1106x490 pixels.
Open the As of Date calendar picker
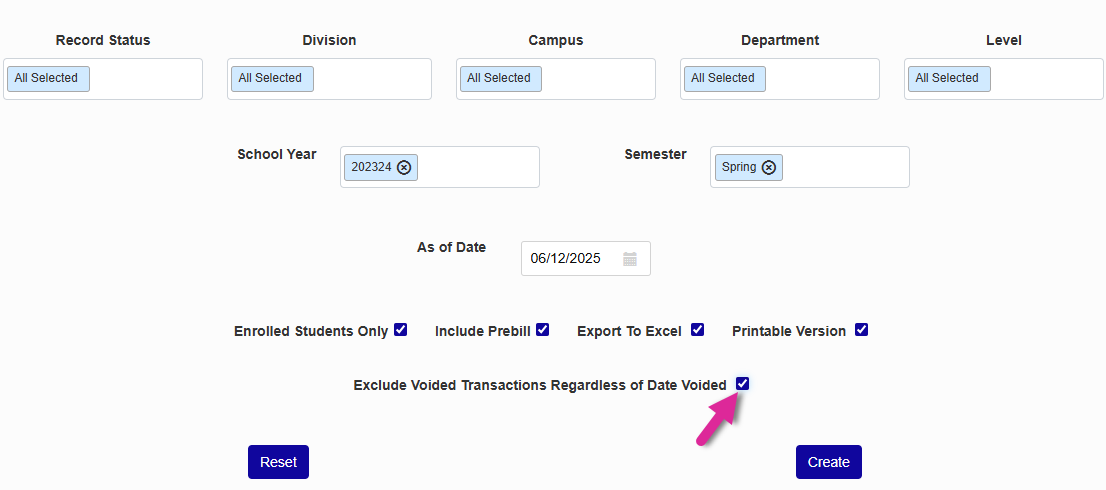pos(630,259)
